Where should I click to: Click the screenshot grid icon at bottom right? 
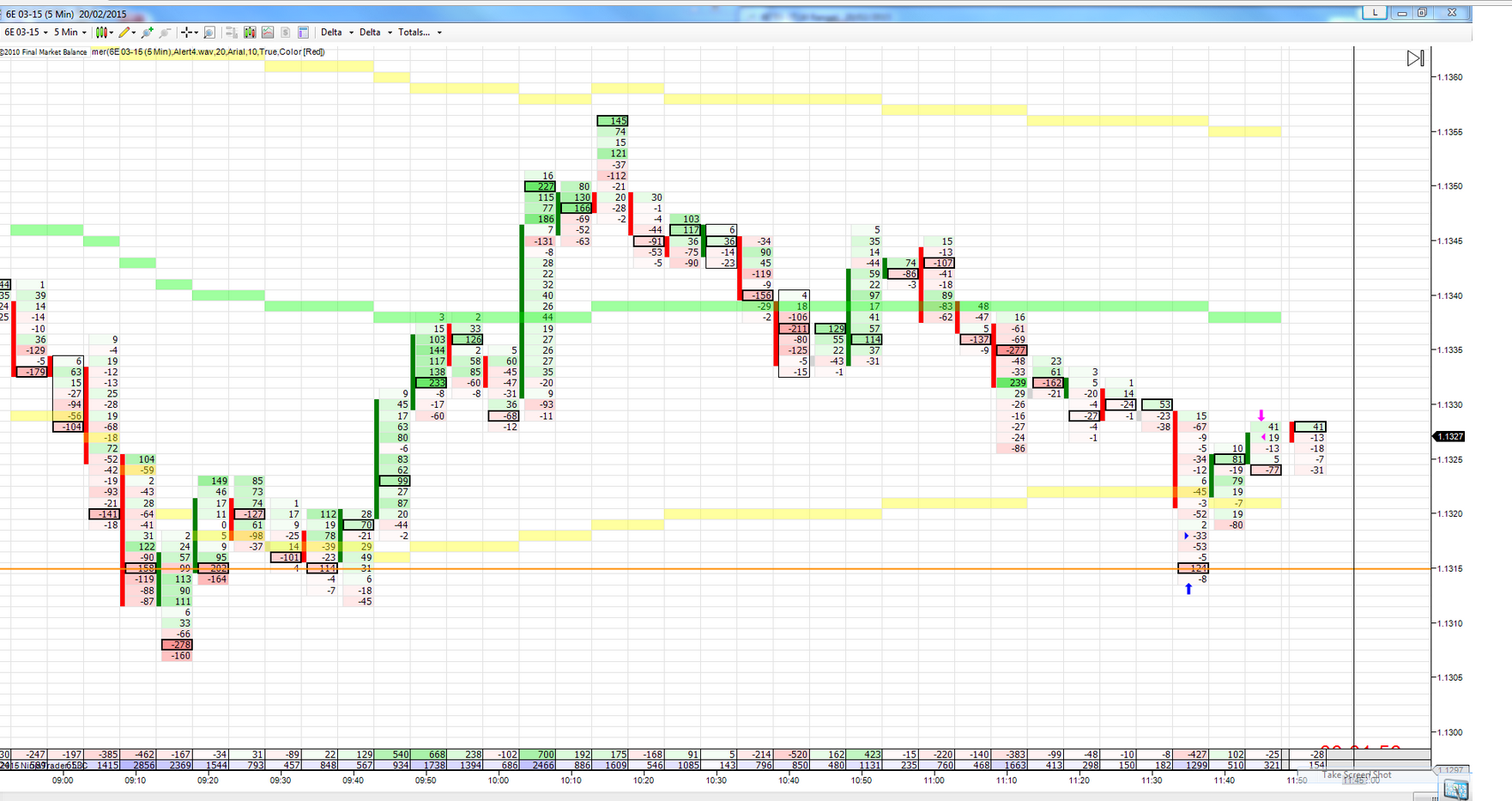click(1456, 789)
